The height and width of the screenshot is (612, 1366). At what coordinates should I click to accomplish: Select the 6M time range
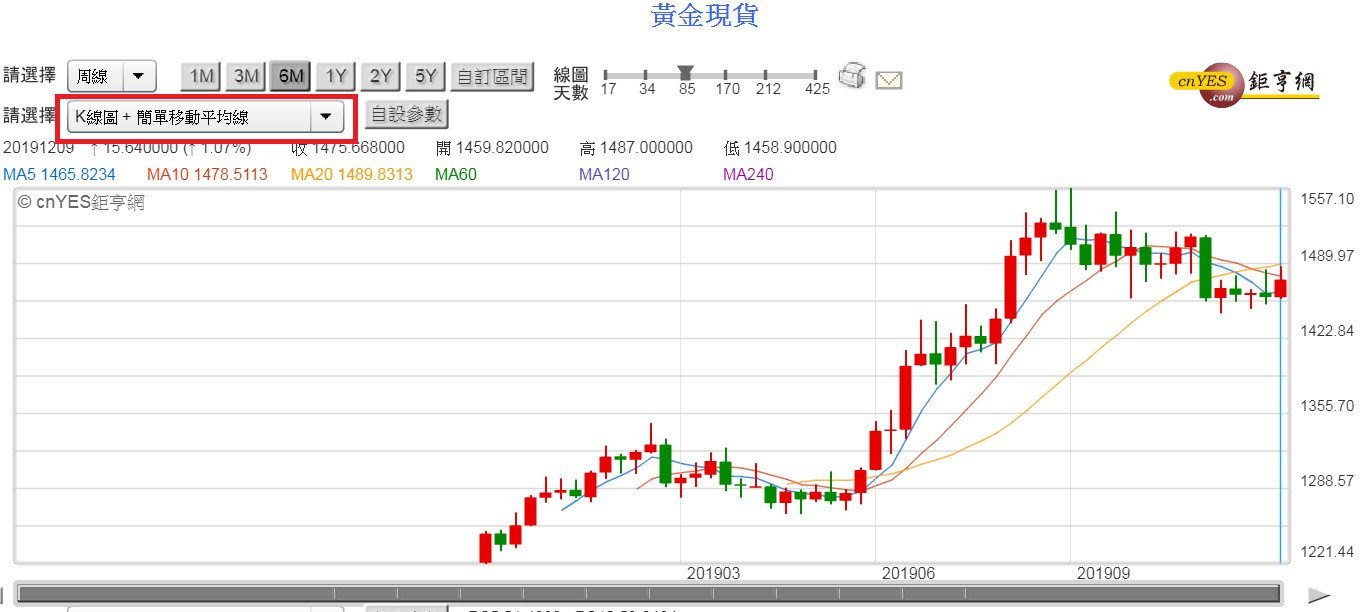[x=291, y=76]
